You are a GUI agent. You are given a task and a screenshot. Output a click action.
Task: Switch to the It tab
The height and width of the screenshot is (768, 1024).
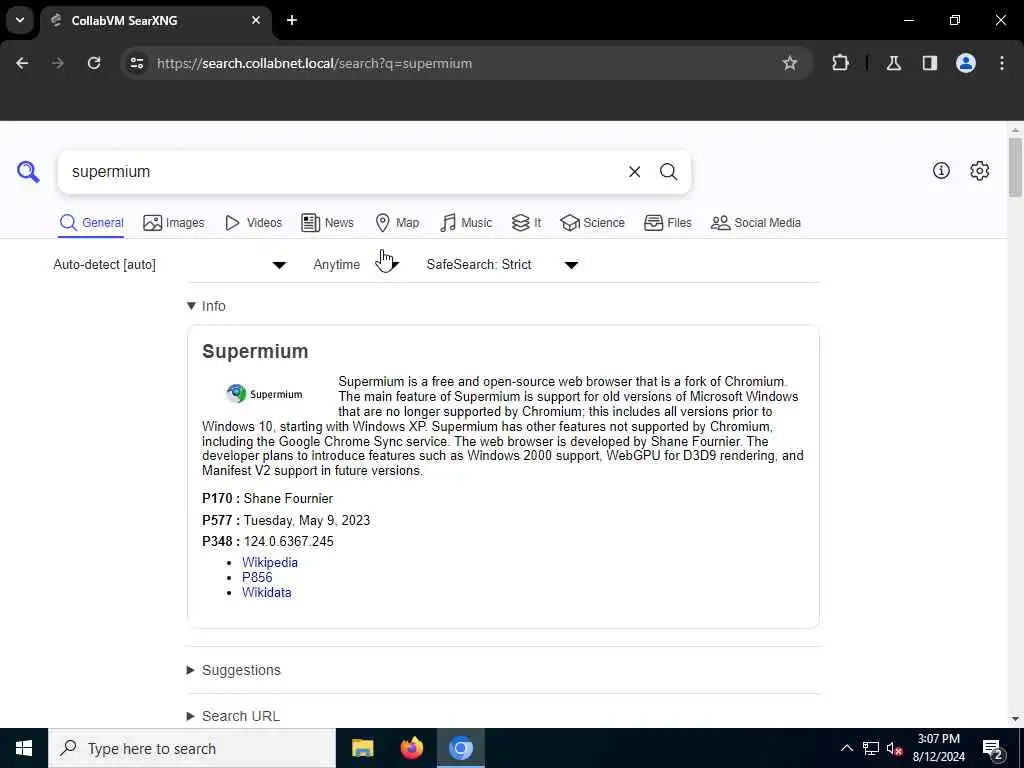pos(526,223)
